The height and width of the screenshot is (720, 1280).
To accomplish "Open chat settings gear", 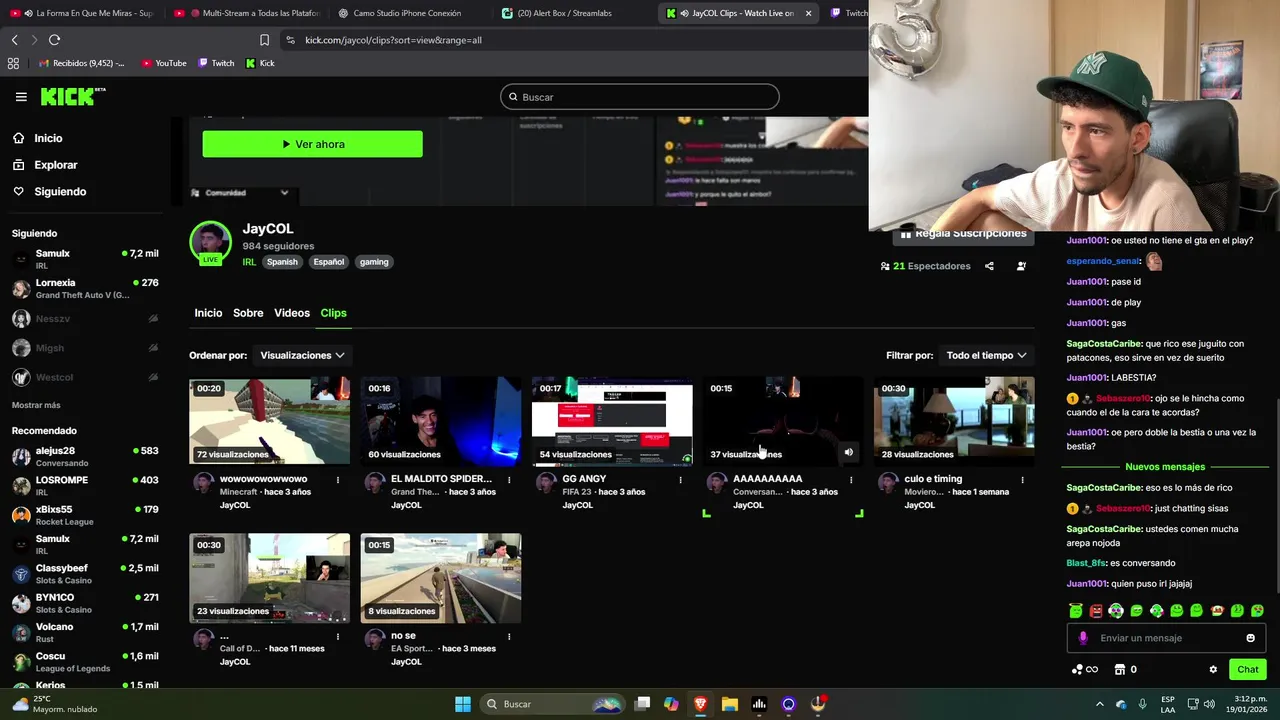I will (1213, 670).
